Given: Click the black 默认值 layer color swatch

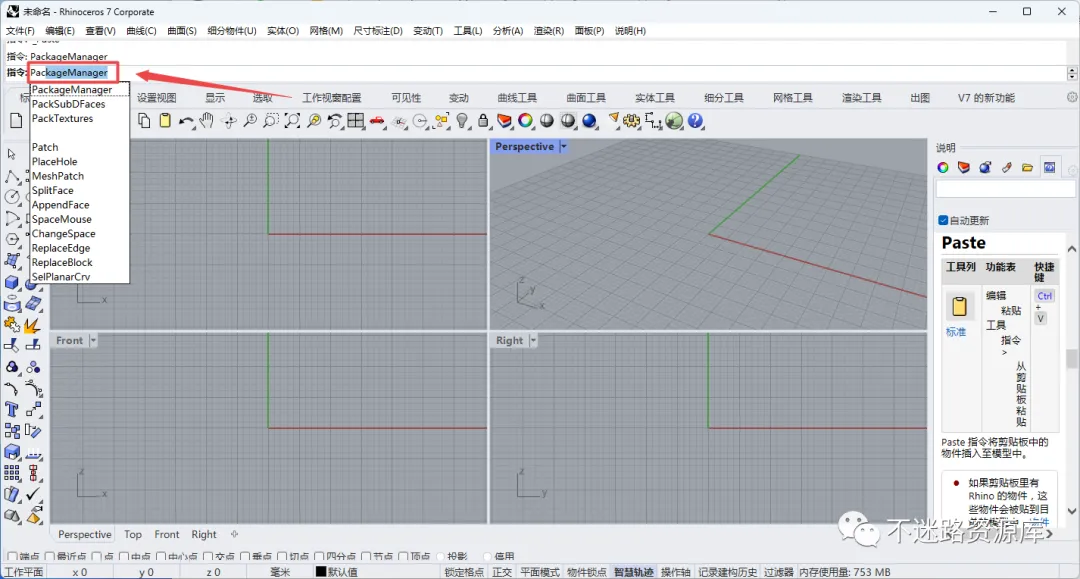Looking at the screenshot, I should [x=321, y=571].
